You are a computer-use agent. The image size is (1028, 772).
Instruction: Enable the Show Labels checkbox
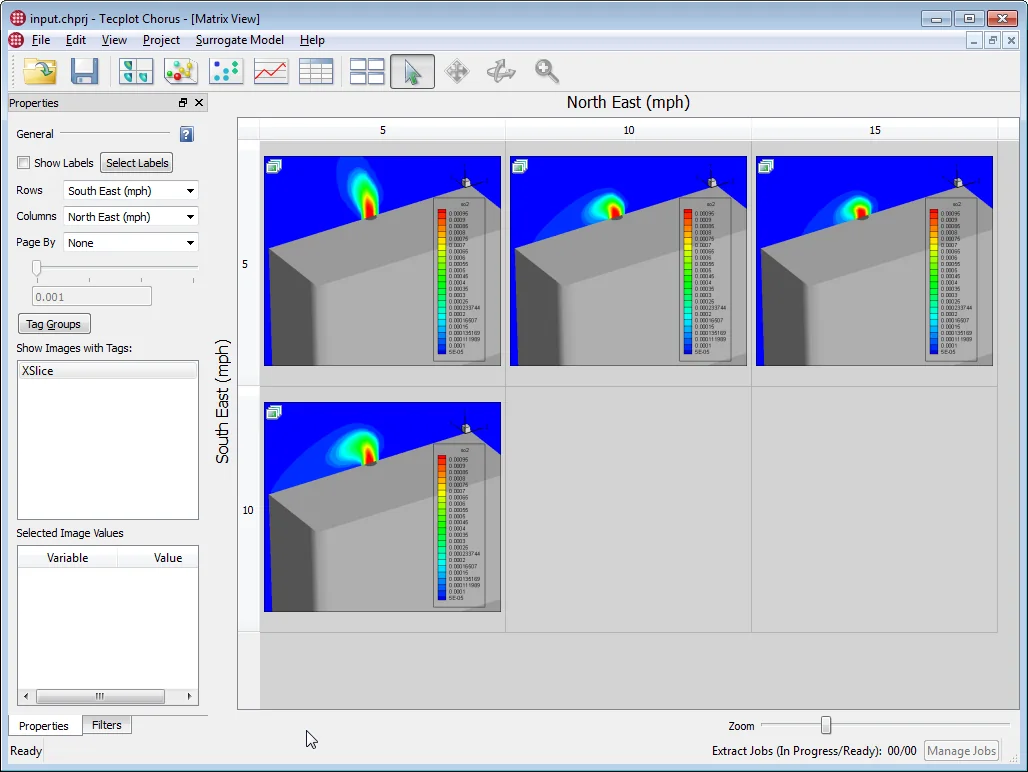[x=24, y=163]
